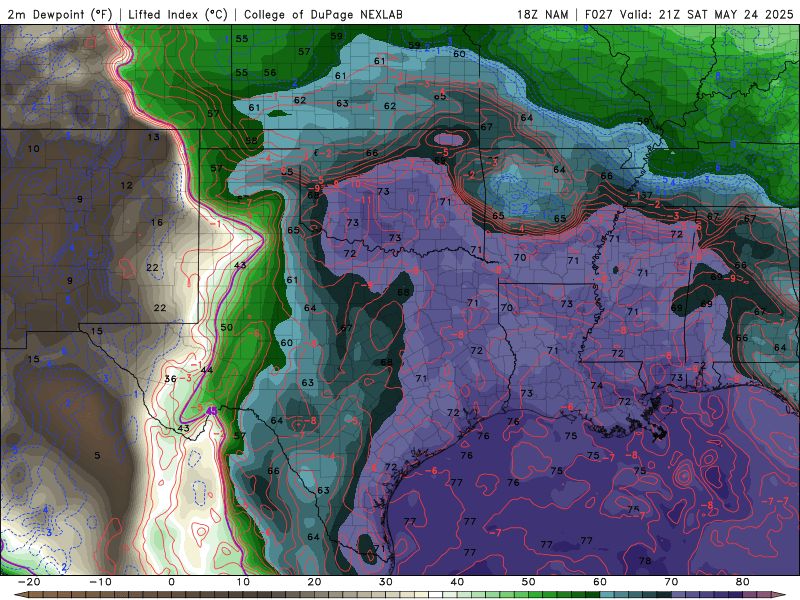The height and width of the screenshot is (600, 800).
Task: Click the "Lifted Index (°C)" title text
Action: coord(178,14)
